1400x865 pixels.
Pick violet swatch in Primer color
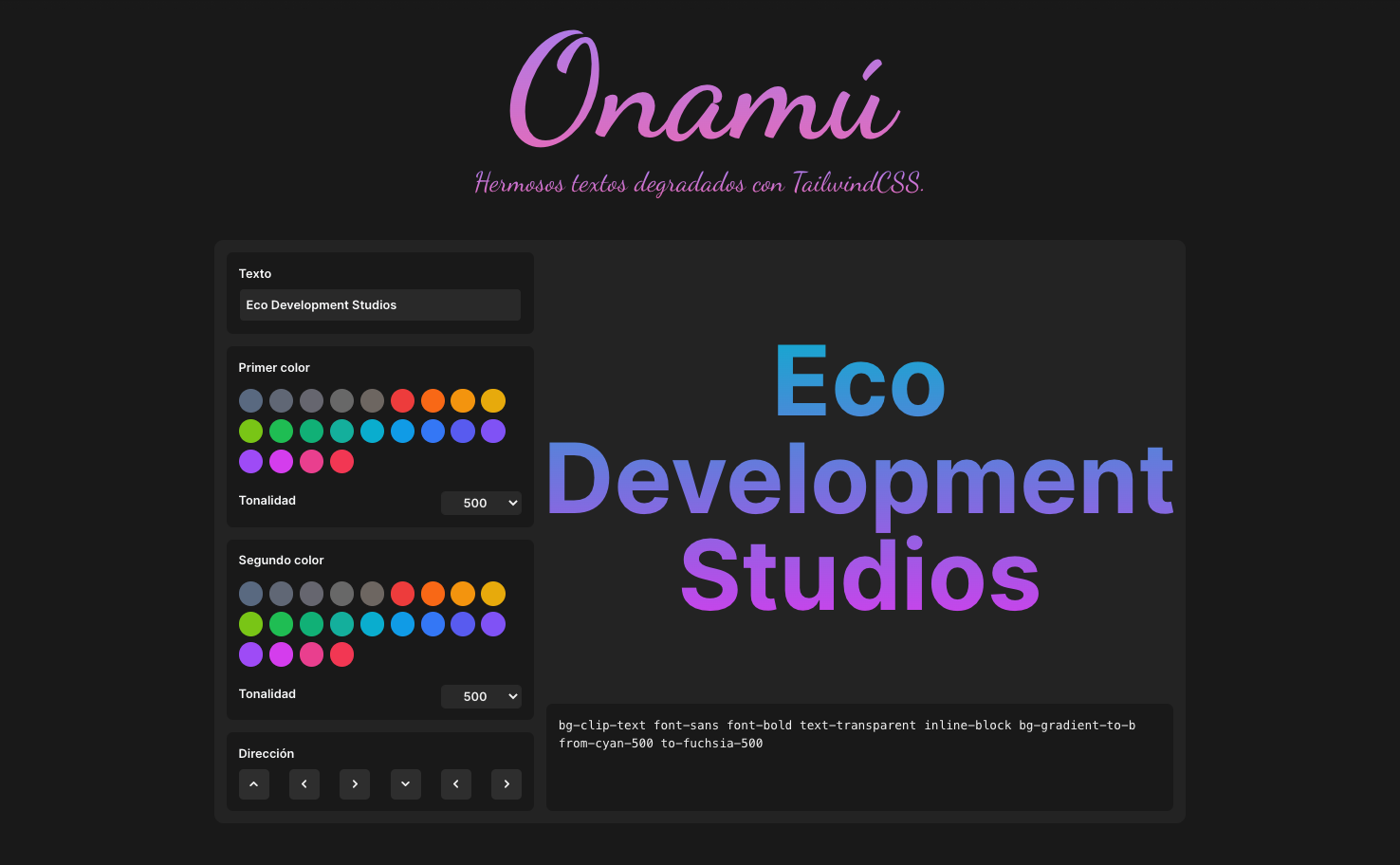coord(493,431)
